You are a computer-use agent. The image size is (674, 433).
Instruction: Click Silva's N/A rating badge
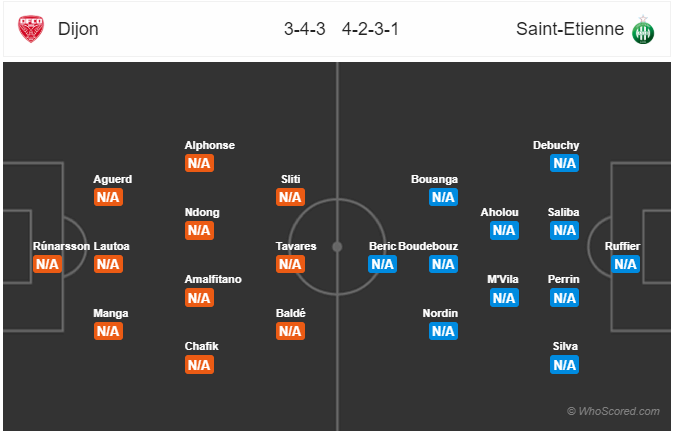pyautogui.click(x=564, y=365)
